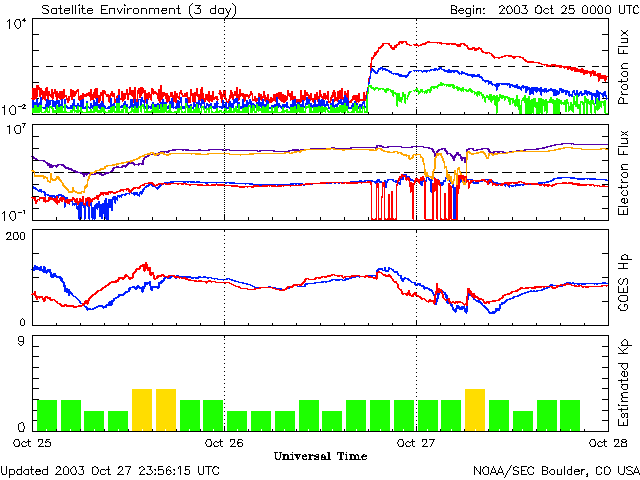Click the "Universal Time" x-axis title
640x480 pixels.
point(320,456)
